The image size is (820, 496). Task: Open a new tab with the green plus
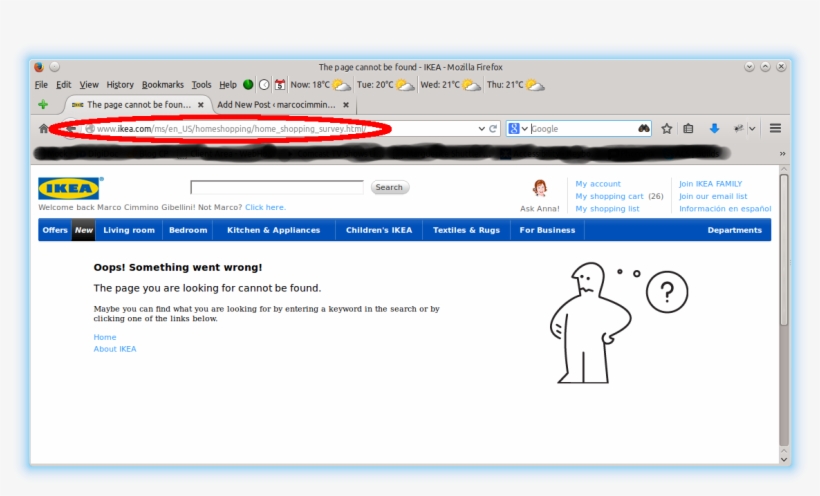pyautogui.click(x=43, y=105)
